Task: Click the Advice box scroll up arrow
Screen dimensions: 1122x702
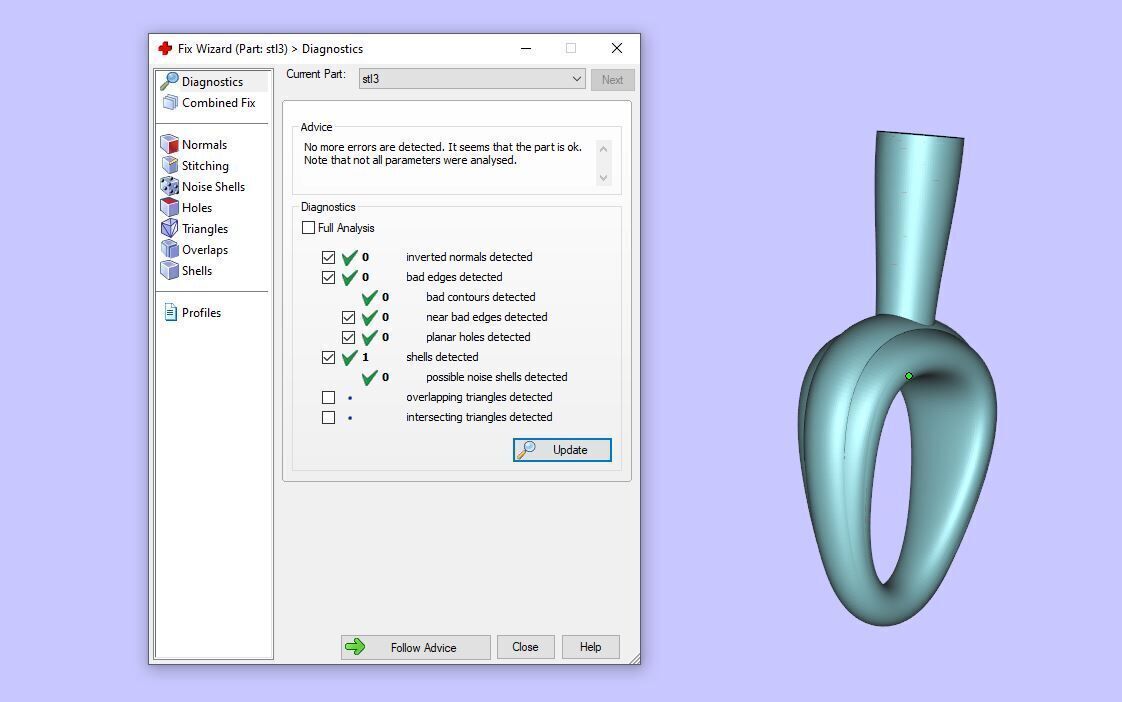Action: click(603, 149)
